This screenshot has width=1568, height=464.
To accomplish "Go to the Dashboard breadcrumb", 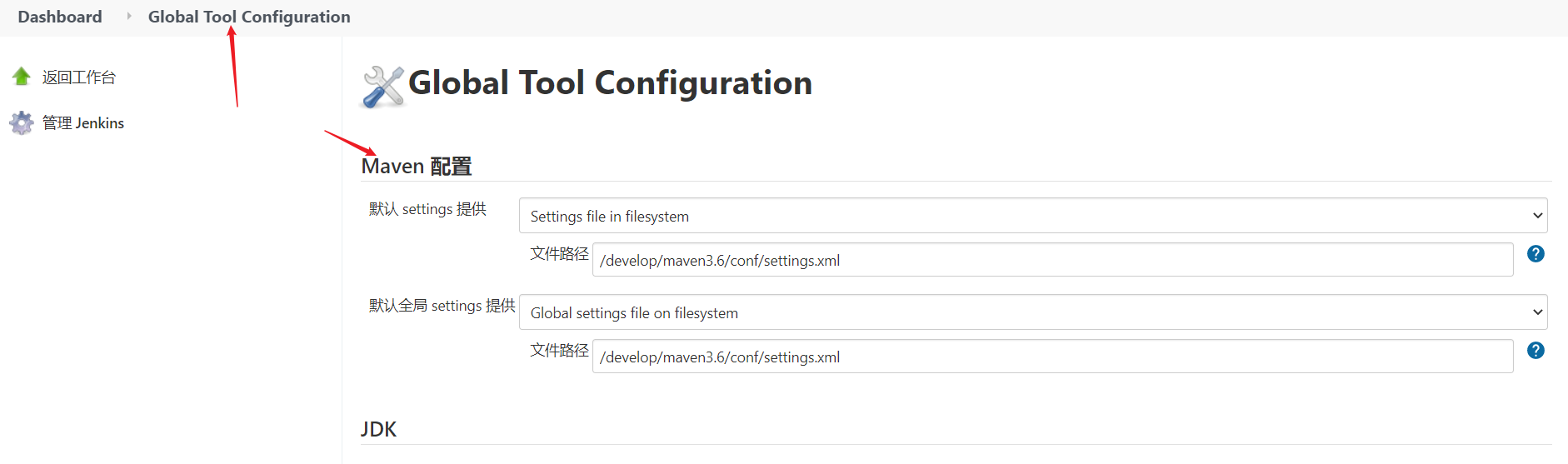I will [60, 17].
